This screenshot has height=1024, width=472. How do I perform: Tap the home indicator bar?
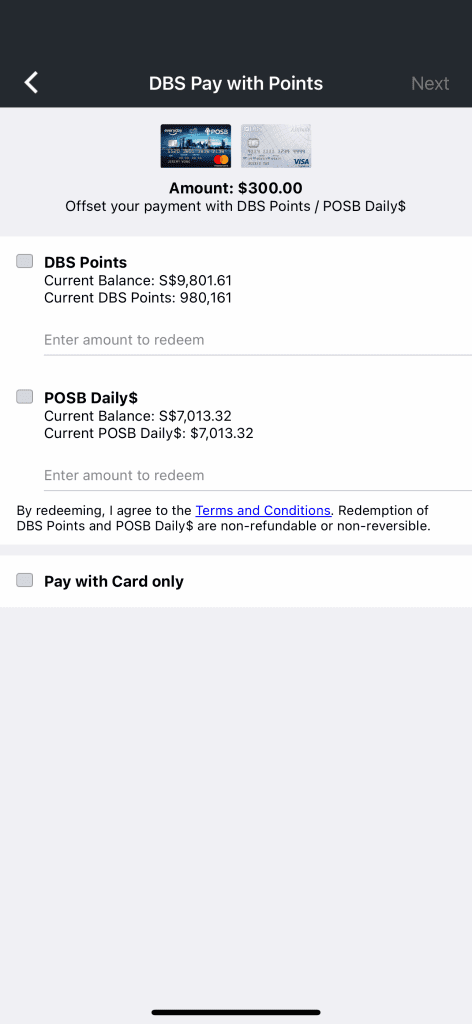(236, 1012)
